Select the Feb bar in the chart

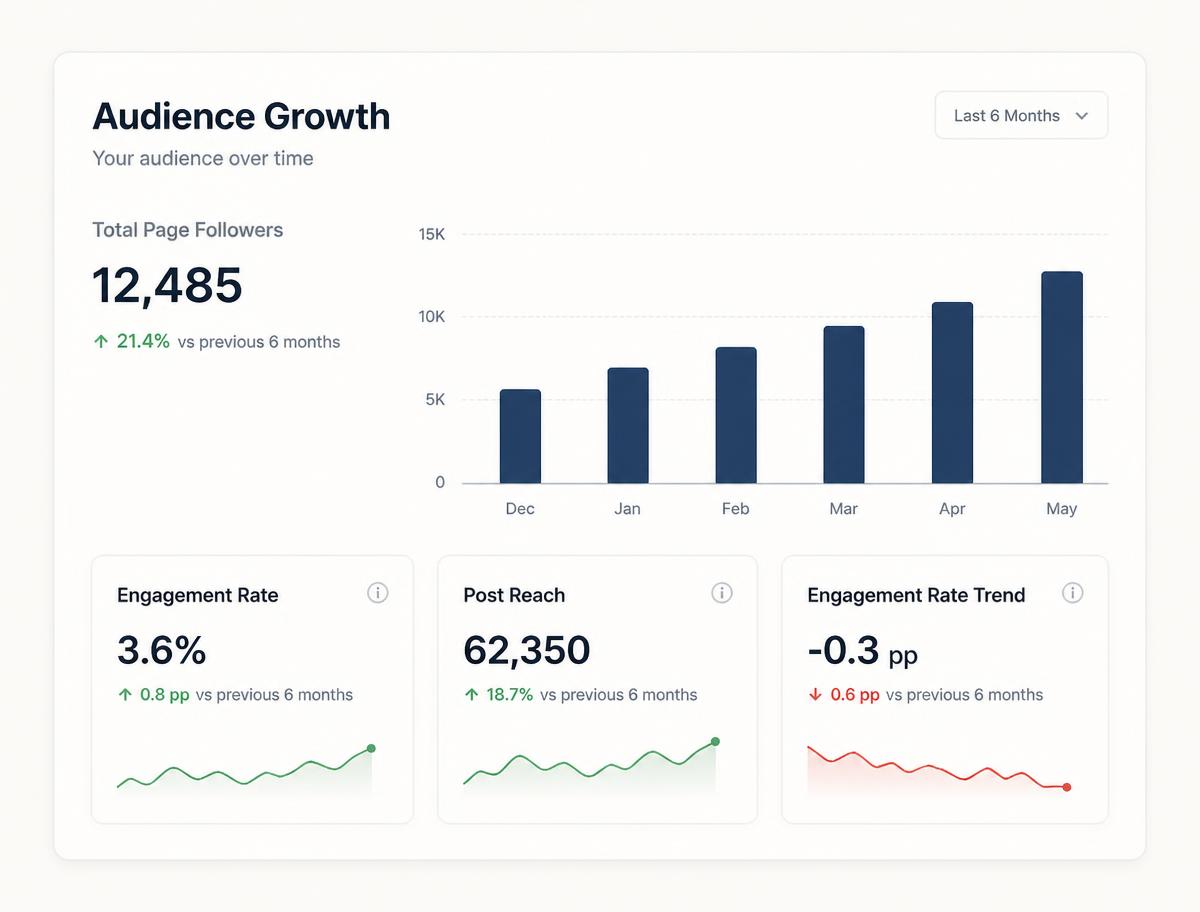[x=736, y=415]
